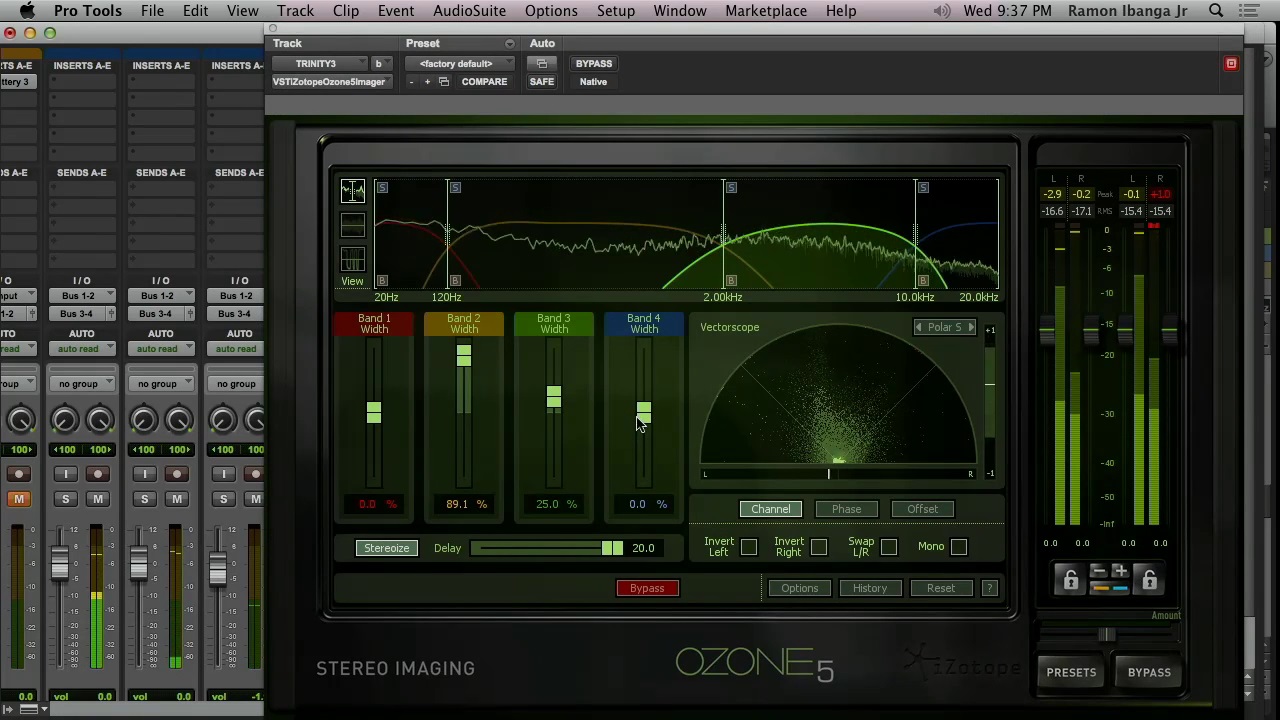Open the <factory default> preset dropdown

(x=461, y=64)
